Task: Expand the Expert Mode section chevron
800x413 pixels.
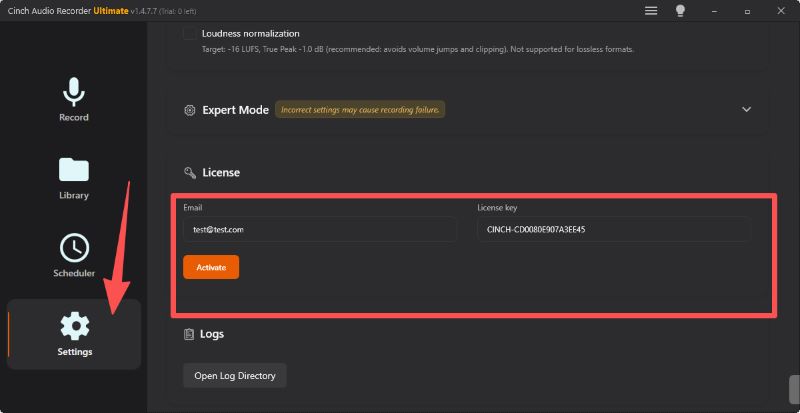Action: click(746, 109)
